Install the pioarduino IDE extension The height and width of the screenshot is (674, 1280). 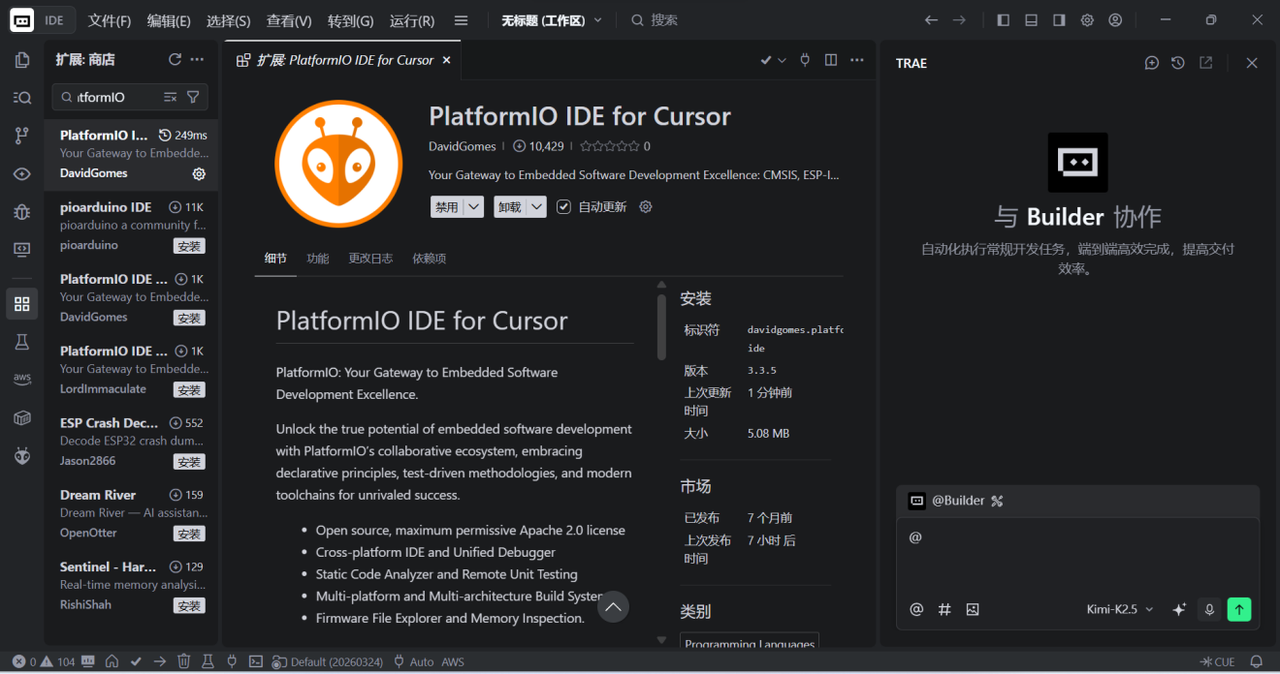coord(189,246)
